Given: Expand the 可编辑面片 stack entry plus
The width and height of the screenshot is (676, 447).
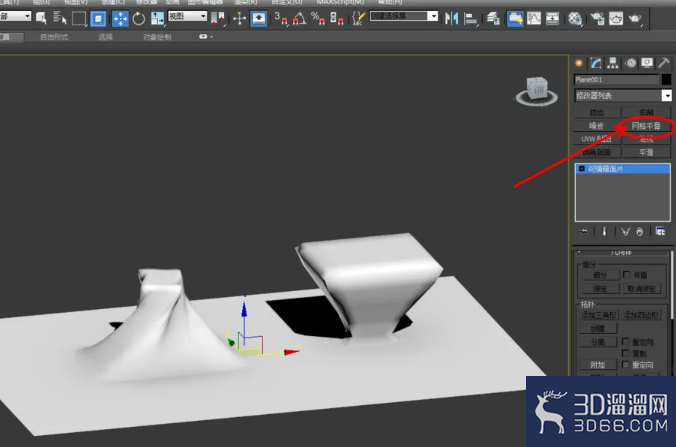Looking at the screenshot, I should click(582, 169).
